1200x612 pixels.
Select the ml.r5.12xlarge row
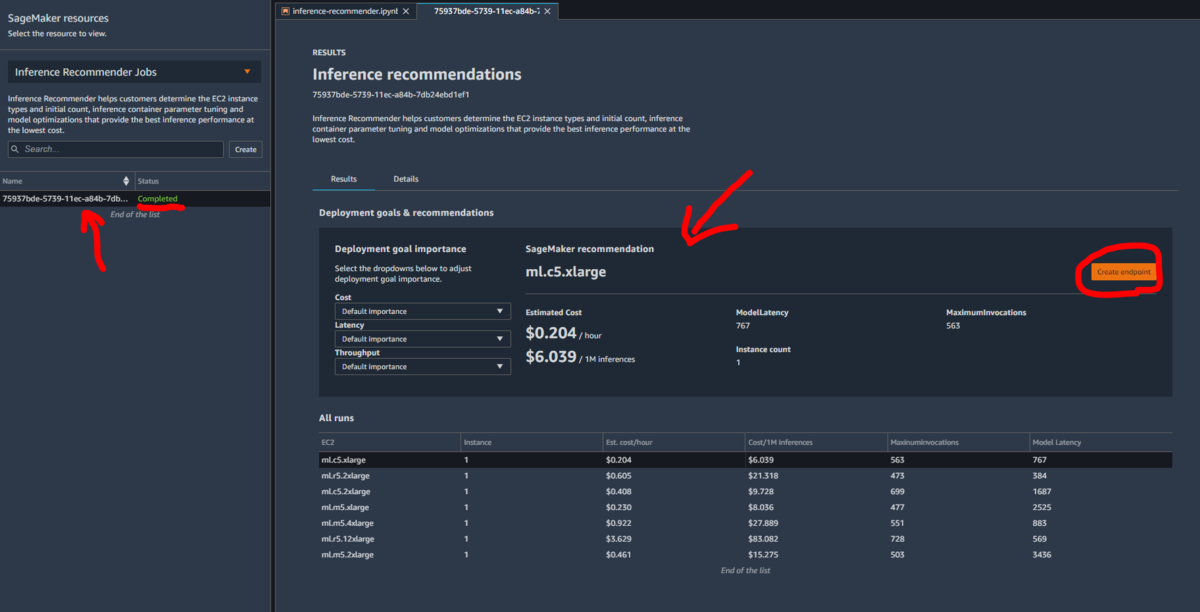[x=745, y=538]
